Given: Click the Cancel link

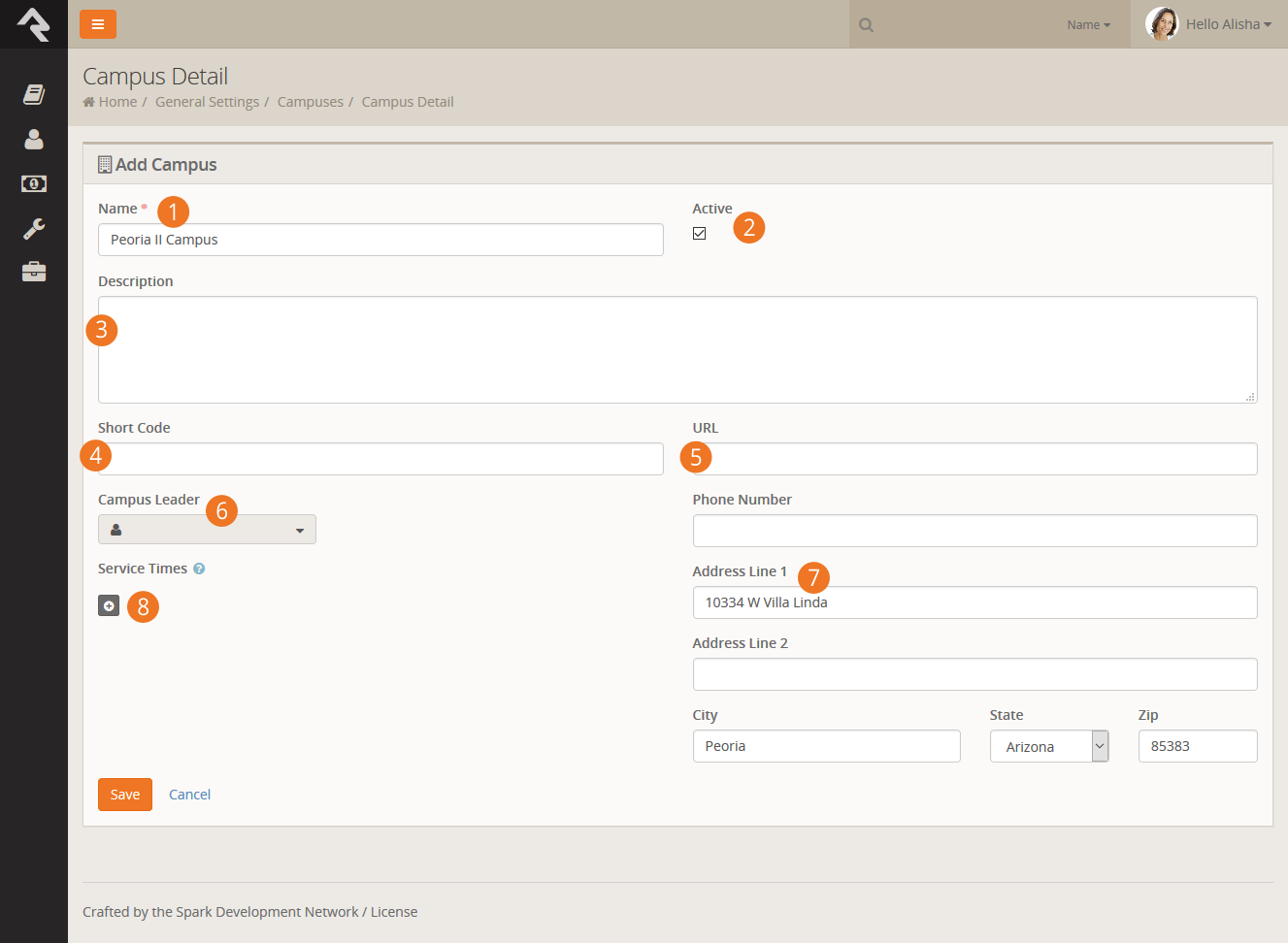Looking at the screenshot, I should coord(189,795).
